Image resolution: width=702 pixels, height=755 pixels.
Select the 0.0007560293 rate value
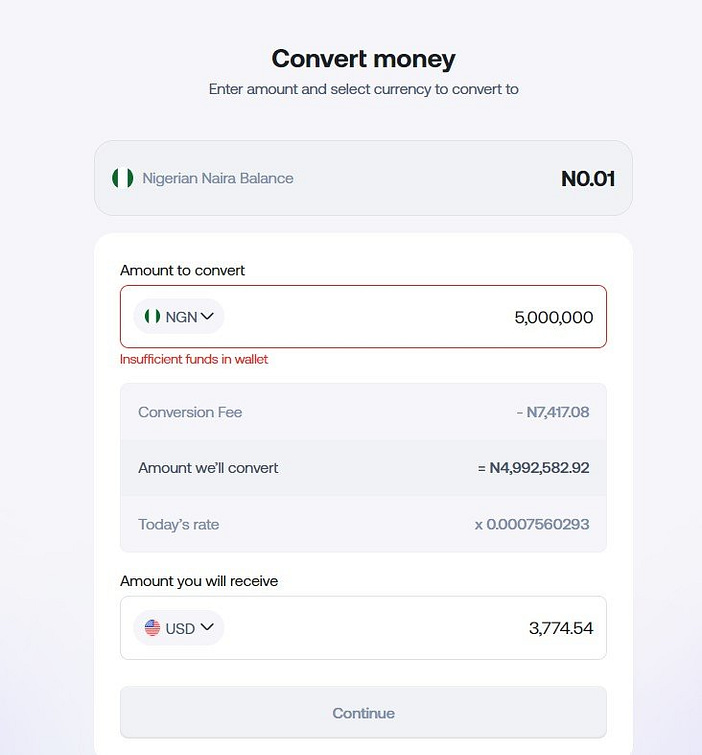click(538, 524)
